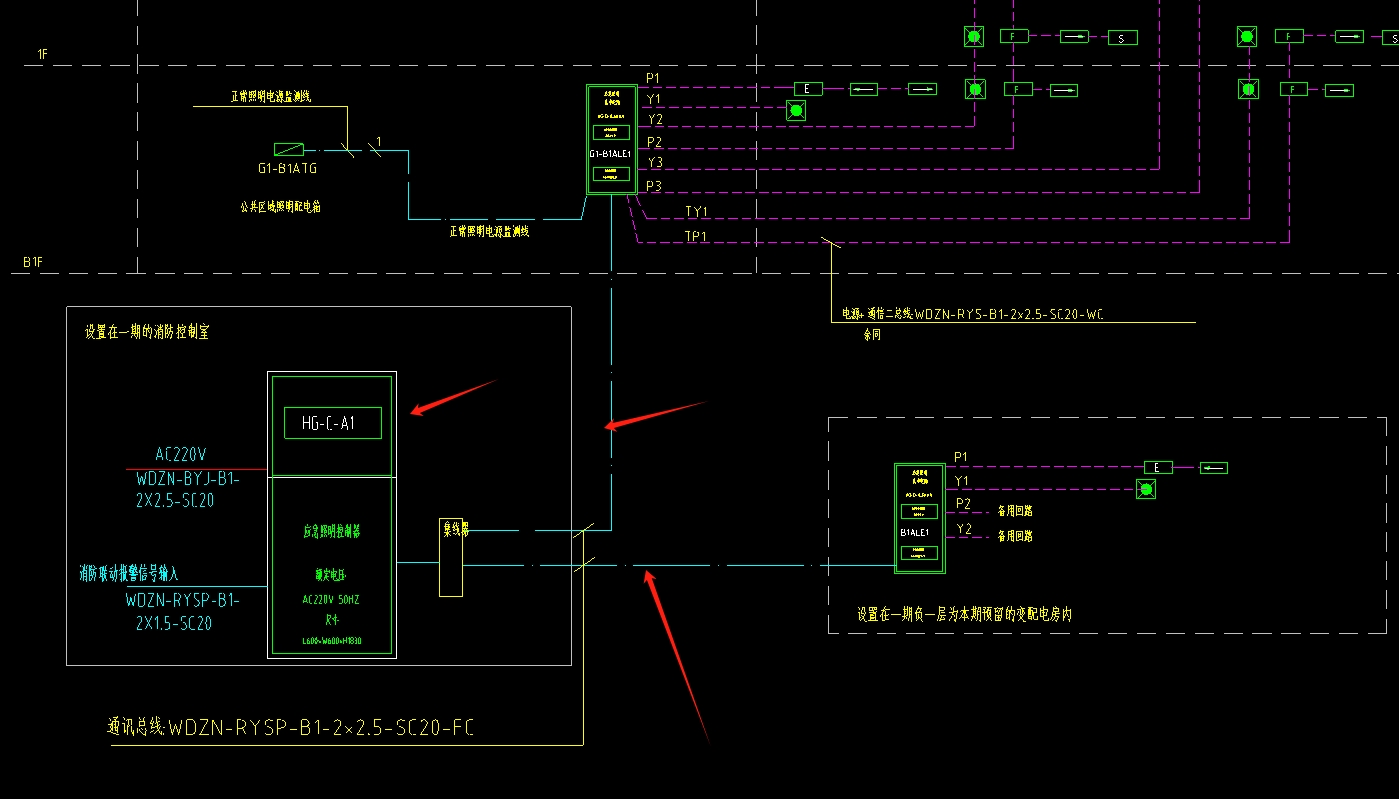Screen dimensions: 1399x799
Task: Select the 通讯总线 WDZN-RYSP-B1-2×2.5-SC20-FC annotation
Action: (x=290, y=728)
